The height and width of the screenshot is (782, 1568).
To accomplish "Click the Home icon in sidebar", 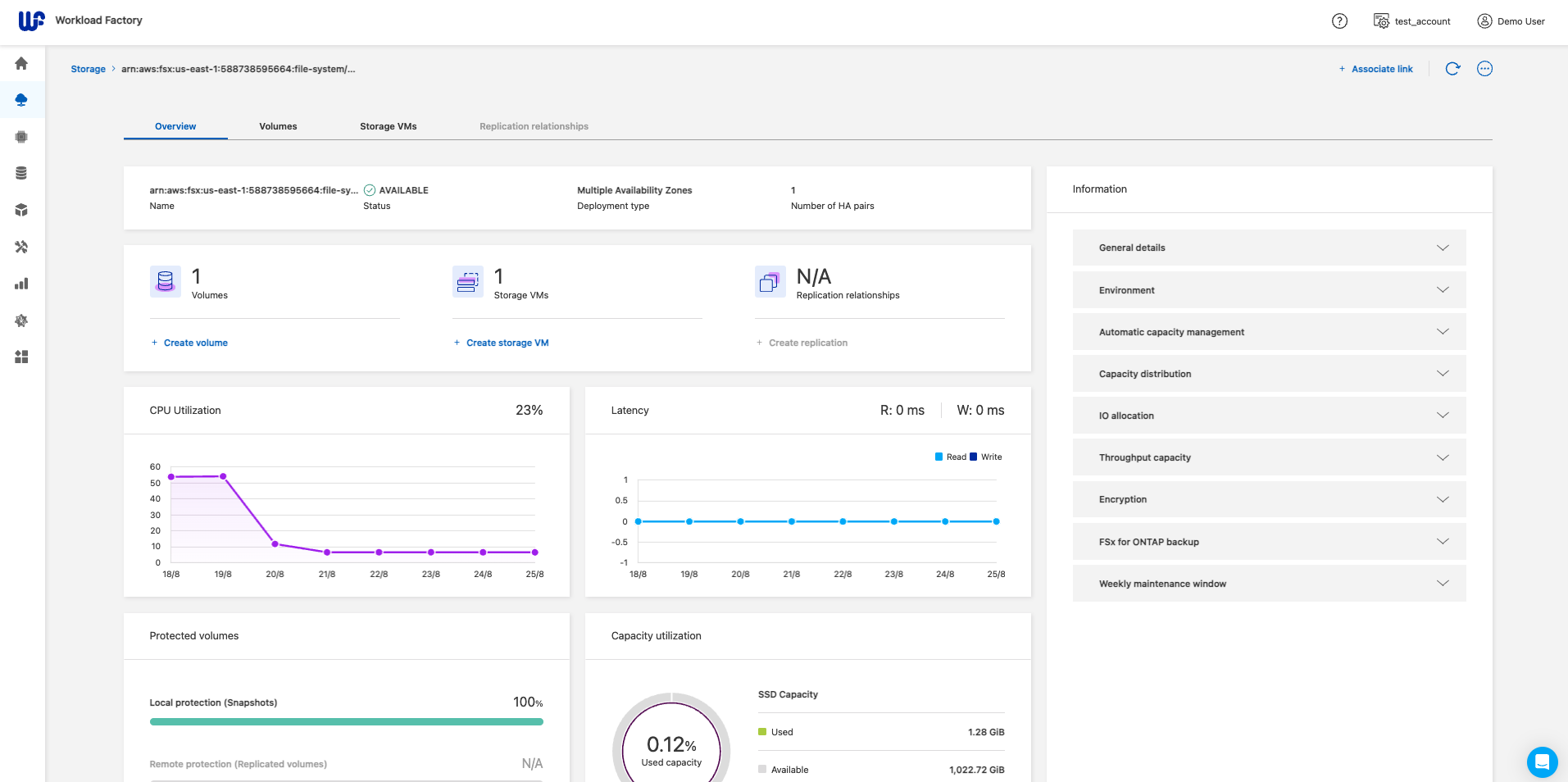I will pyautogui.click(x=21, y=64).
